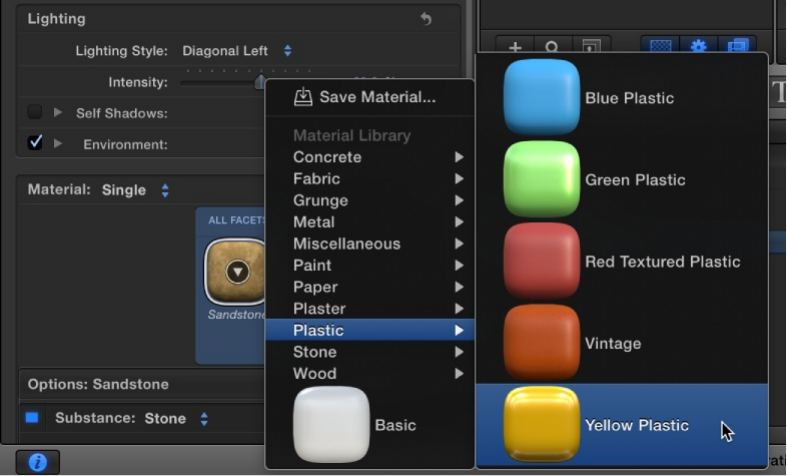Click the blue info inspector button
Screen dimensions: 787x476
(x=37, y=462)
